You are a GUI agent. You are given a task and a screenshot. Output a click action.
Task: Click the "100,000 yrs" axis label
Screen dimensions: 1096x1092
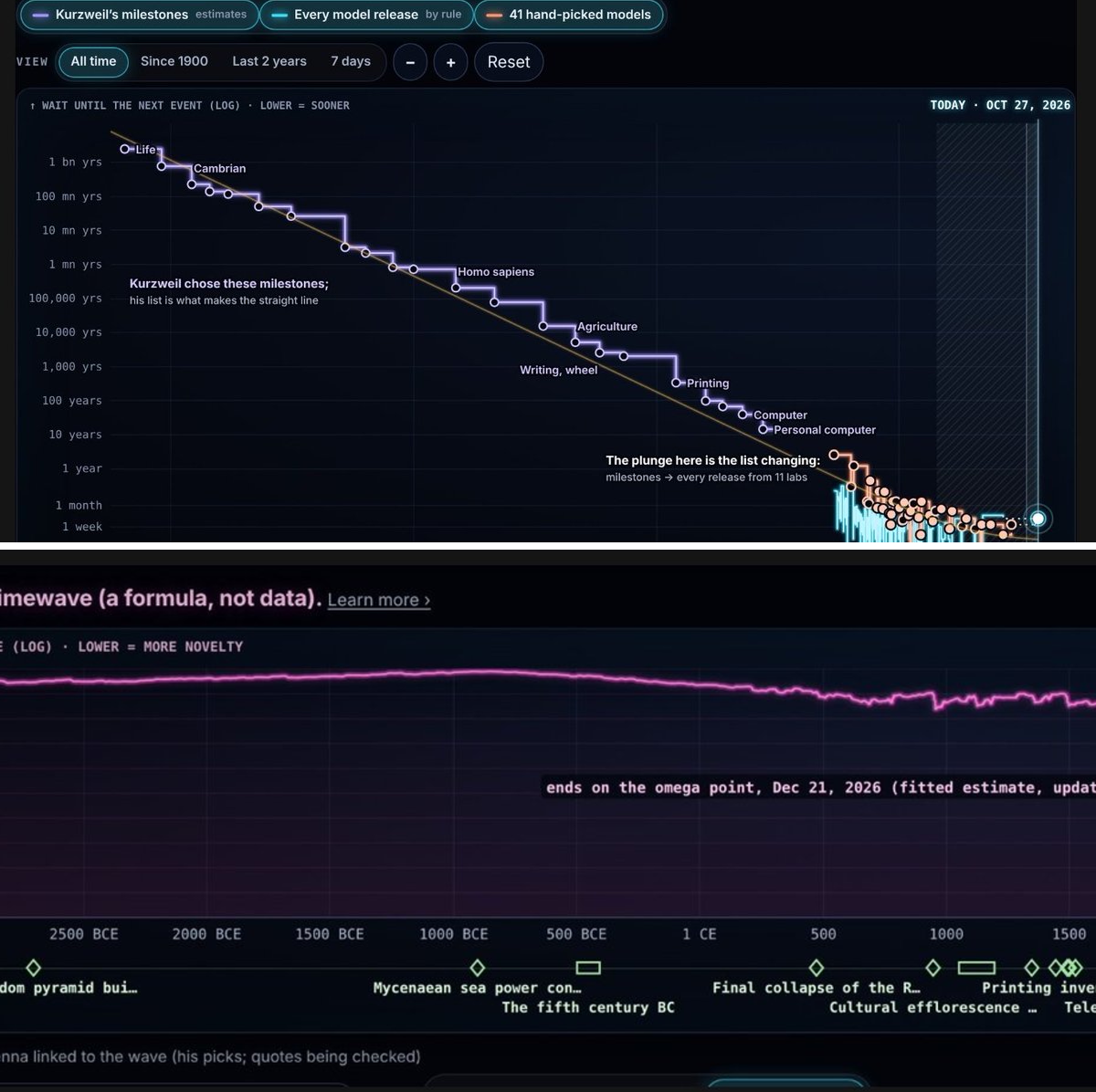pos(66,298)
